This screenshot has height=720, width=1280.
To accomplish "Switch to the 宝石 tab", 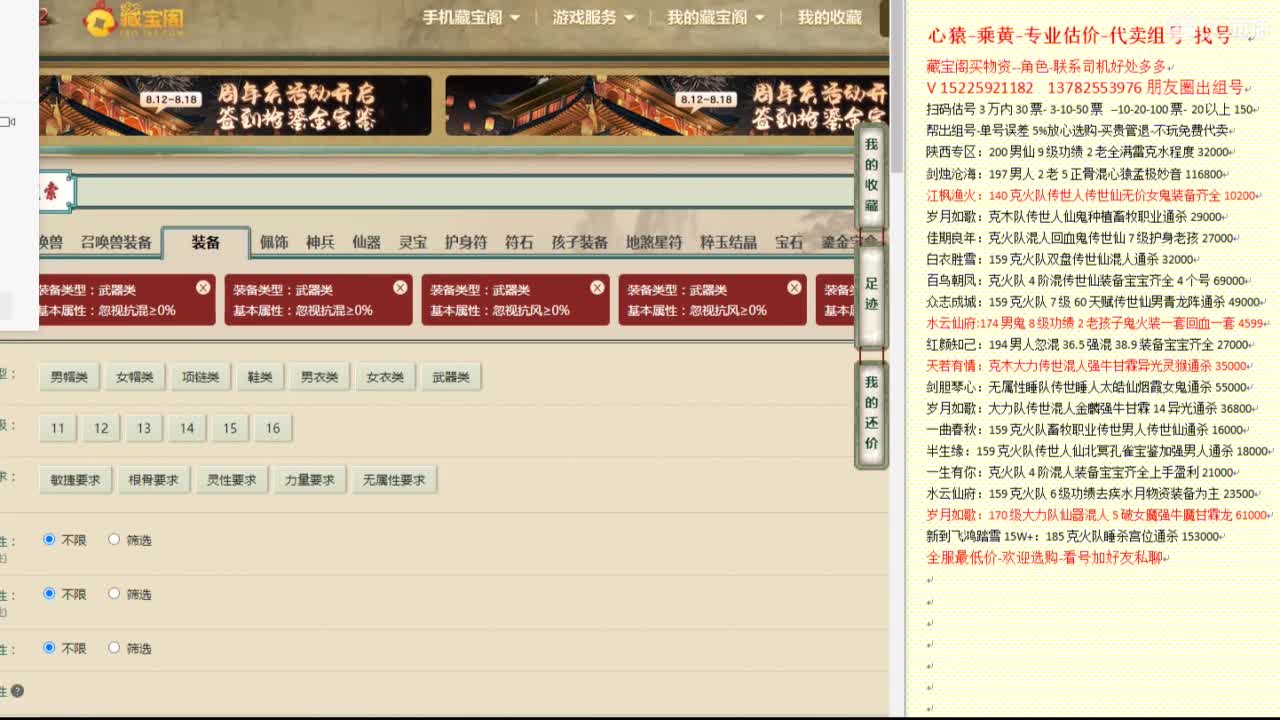I will click(x=789, y=242).
